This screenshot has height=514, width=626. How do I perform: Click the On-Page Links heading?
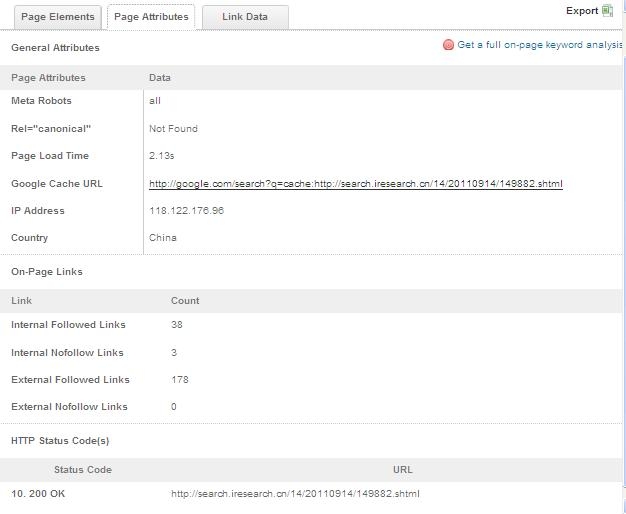(47, 272)
